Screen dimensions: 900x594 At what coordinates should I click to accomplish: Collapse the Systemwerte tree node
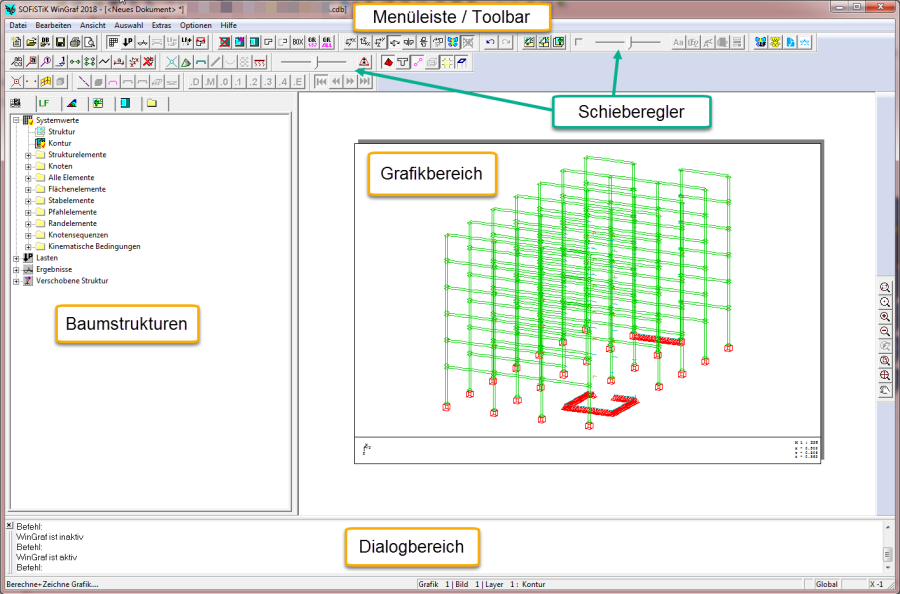[x=16, y=120]
